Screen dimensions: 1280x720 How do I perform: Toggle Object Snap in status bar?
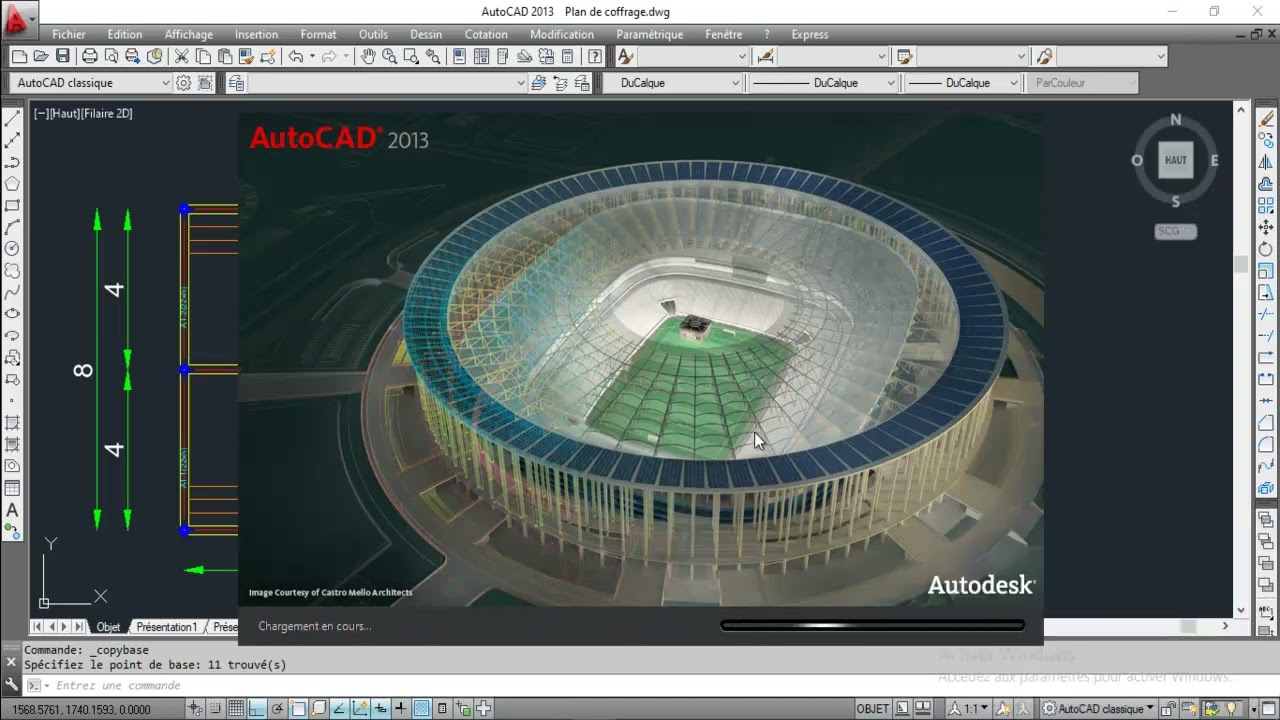pos(299,709)
